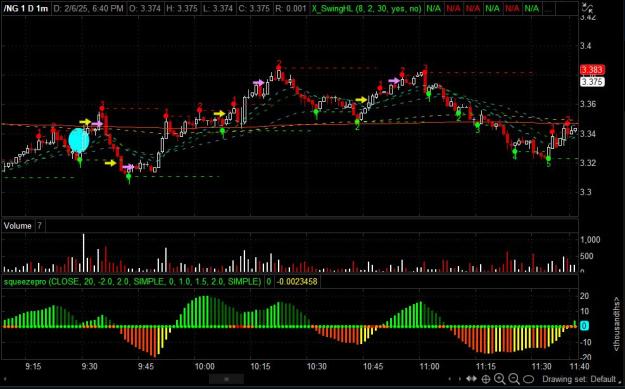Click the -0.0023458 squeezepro value
Viewport: 625px width, 389px height.
[x=297, y=282]
